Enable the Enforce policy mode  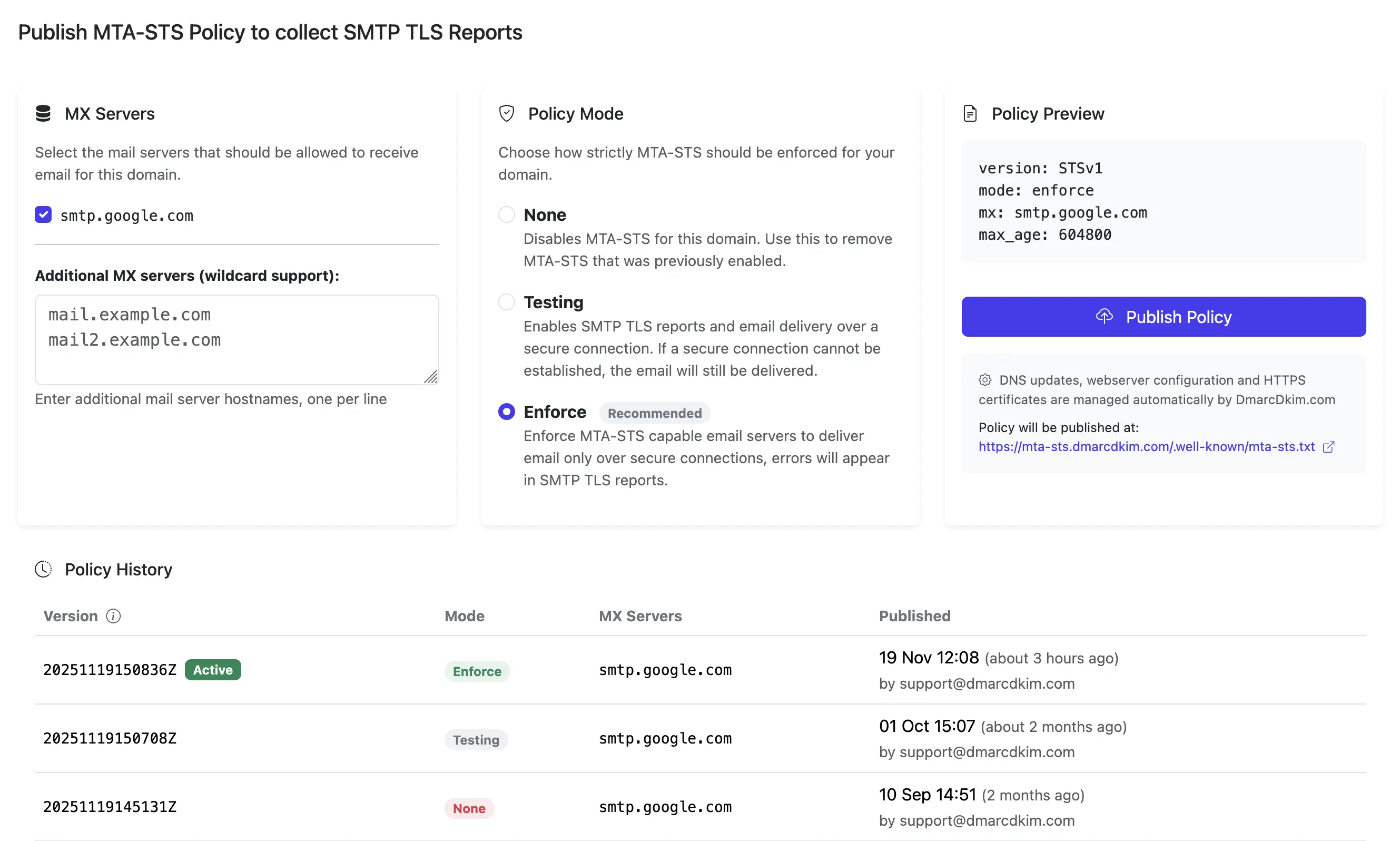tap(506, 411)
